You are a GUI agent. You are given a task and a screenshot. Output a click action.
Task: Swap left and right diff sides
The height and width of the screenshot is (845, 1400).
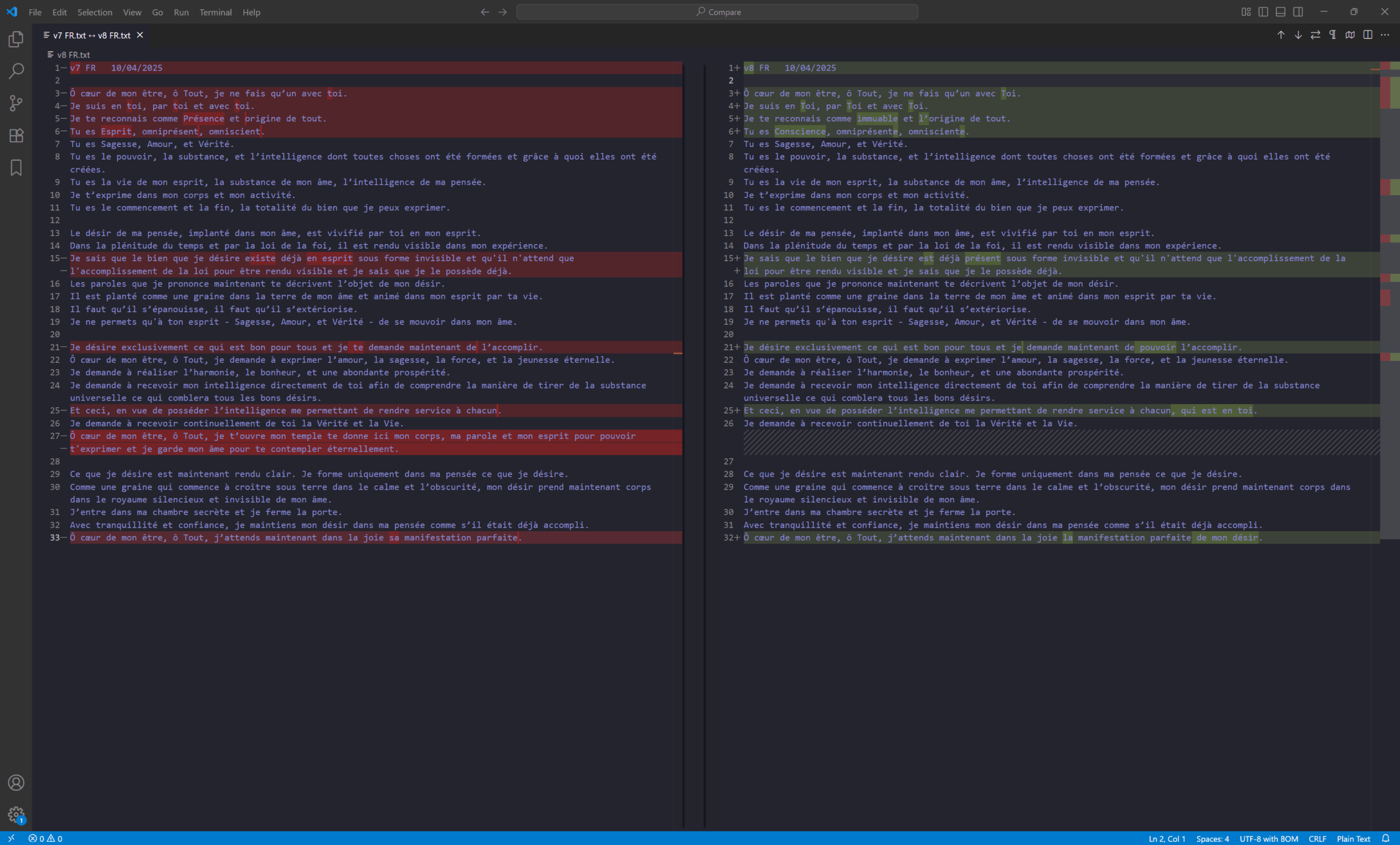point(1315,35)
